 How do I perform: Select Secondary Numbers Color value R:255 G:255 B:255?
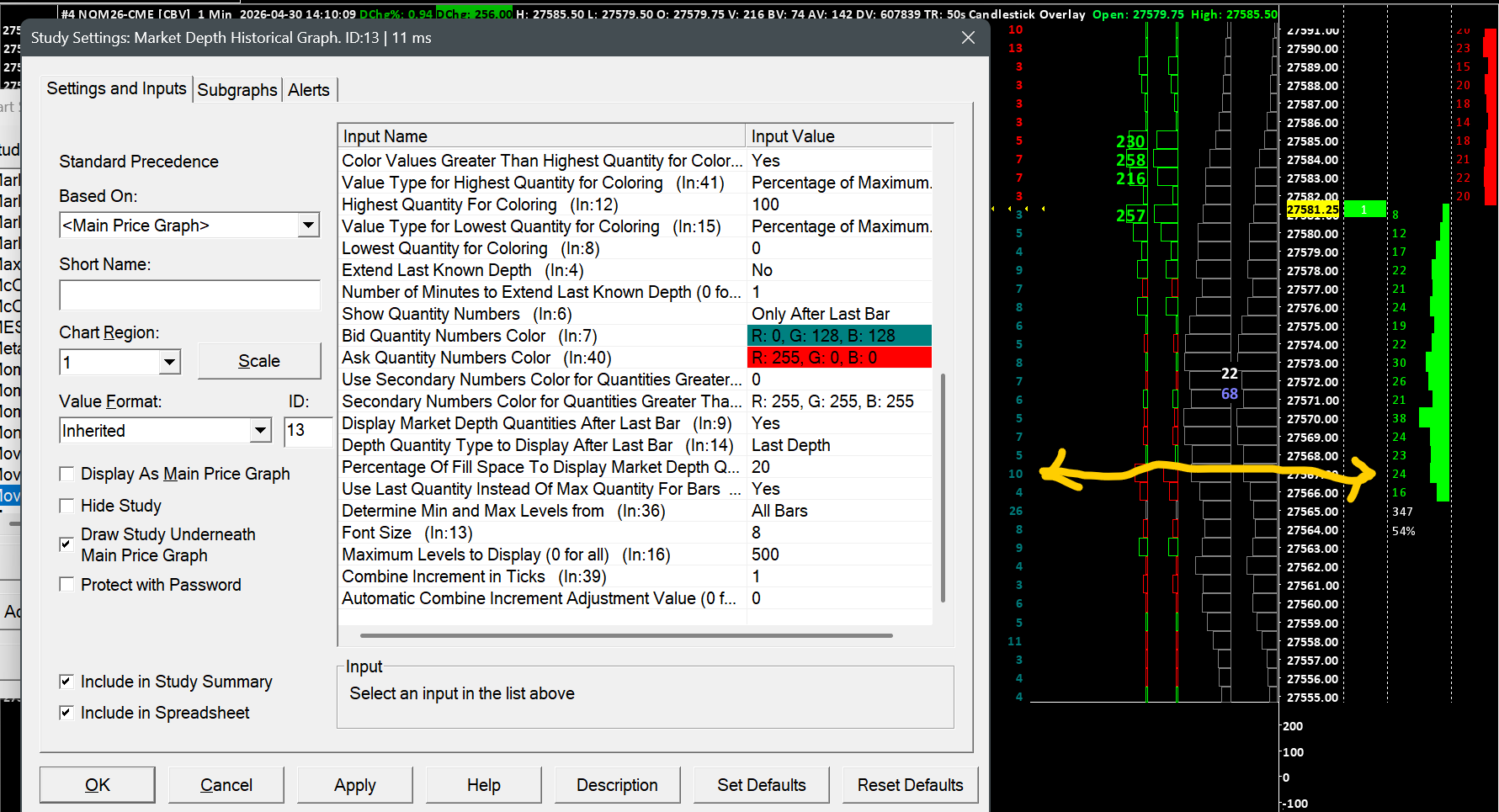click(839, 401)
